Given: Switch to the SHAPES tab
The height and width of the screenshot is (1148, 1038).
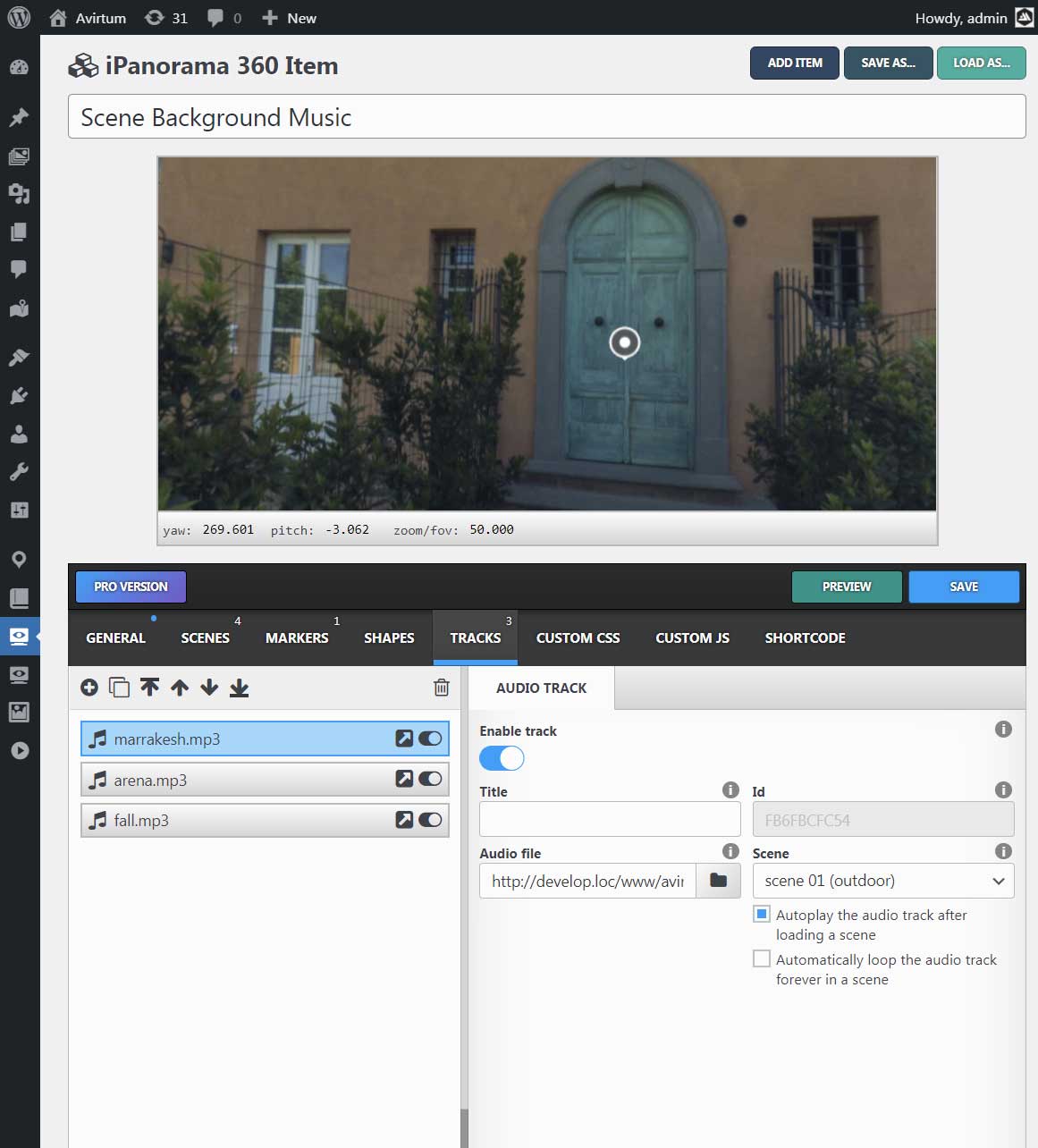Looking at the screenshot, I should point(389,637).
